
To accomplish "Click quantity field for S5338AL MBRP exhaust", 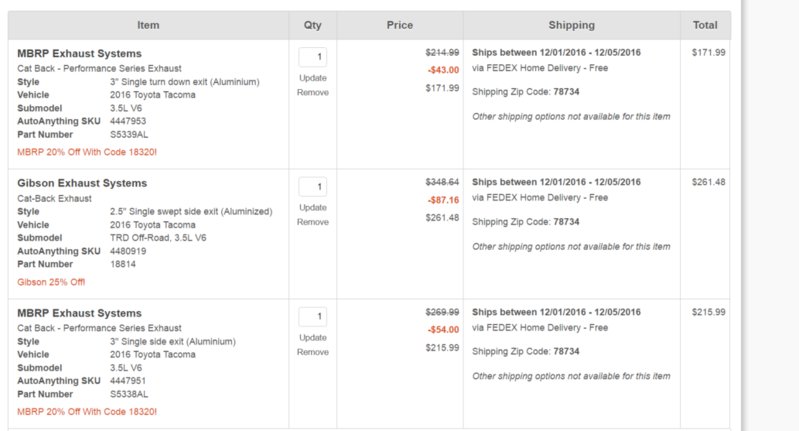I will tap(312, 317).
